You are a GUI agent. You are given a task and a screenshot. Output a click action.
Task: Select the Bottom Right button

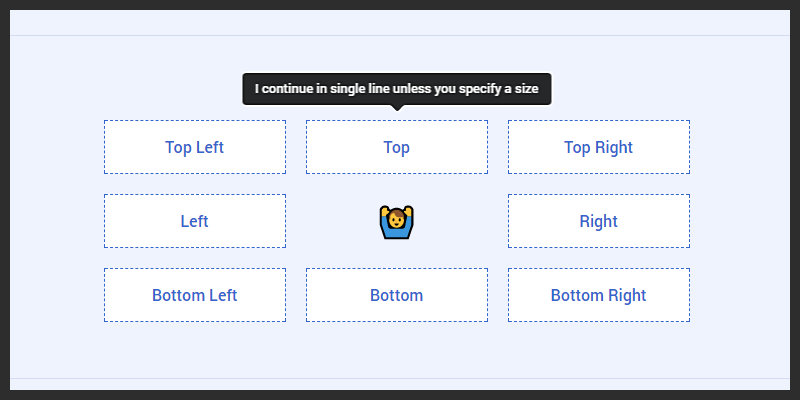598,295
